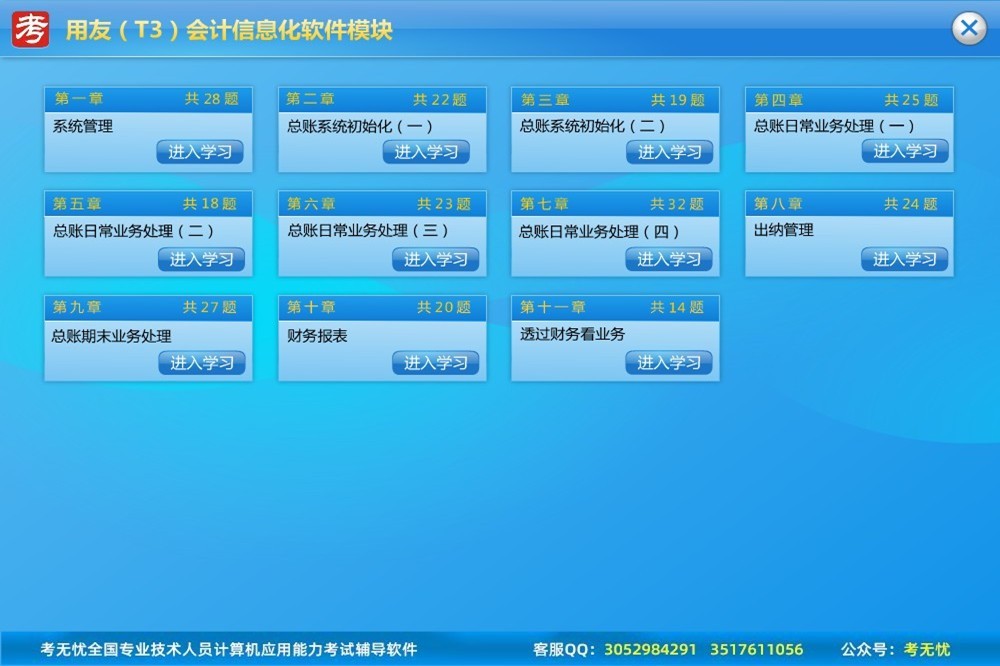Enter study for 出纳管理 chapter
Viewport: 1000px width, 666px height.
pyautogui.click(x=904, y=259)
